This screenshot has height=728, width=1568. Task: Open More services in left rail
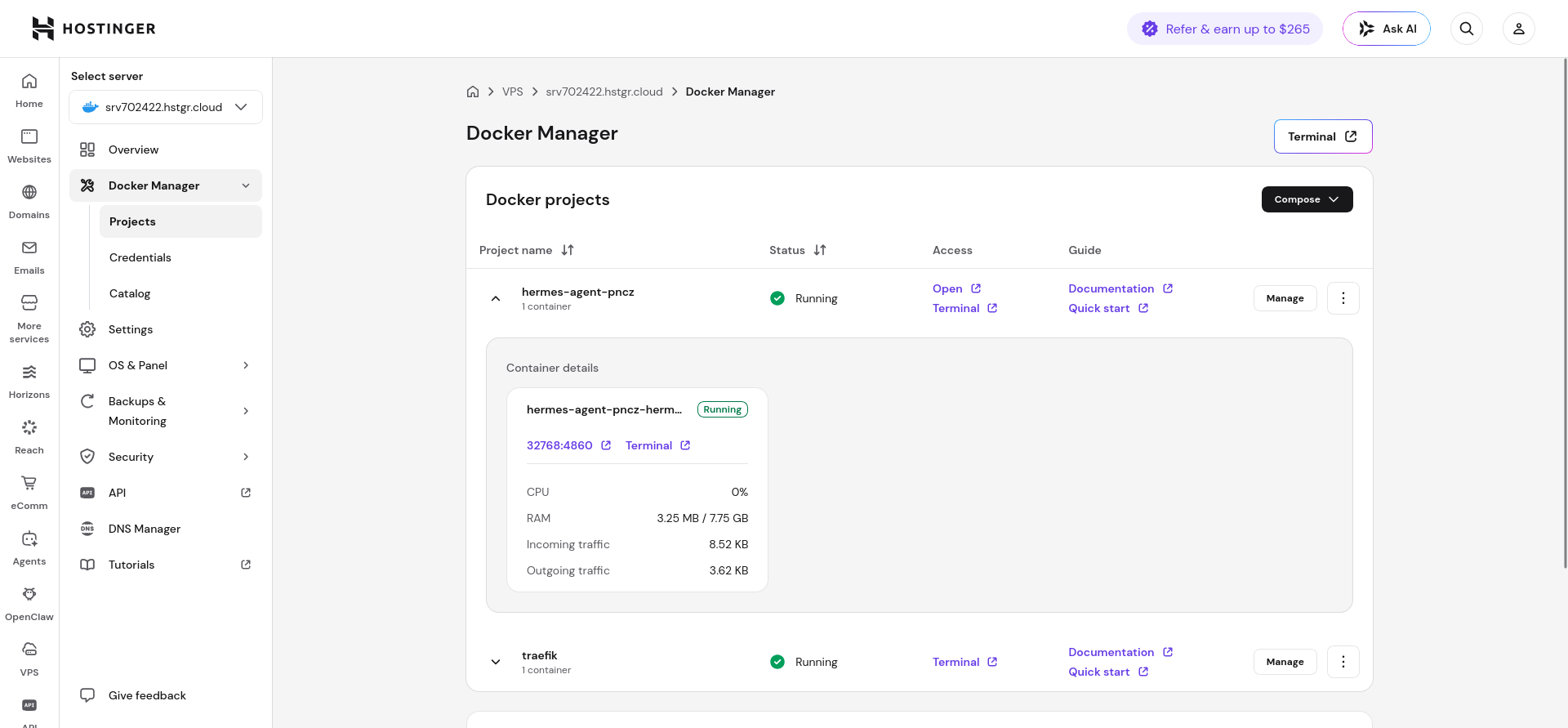click(29, 319)
